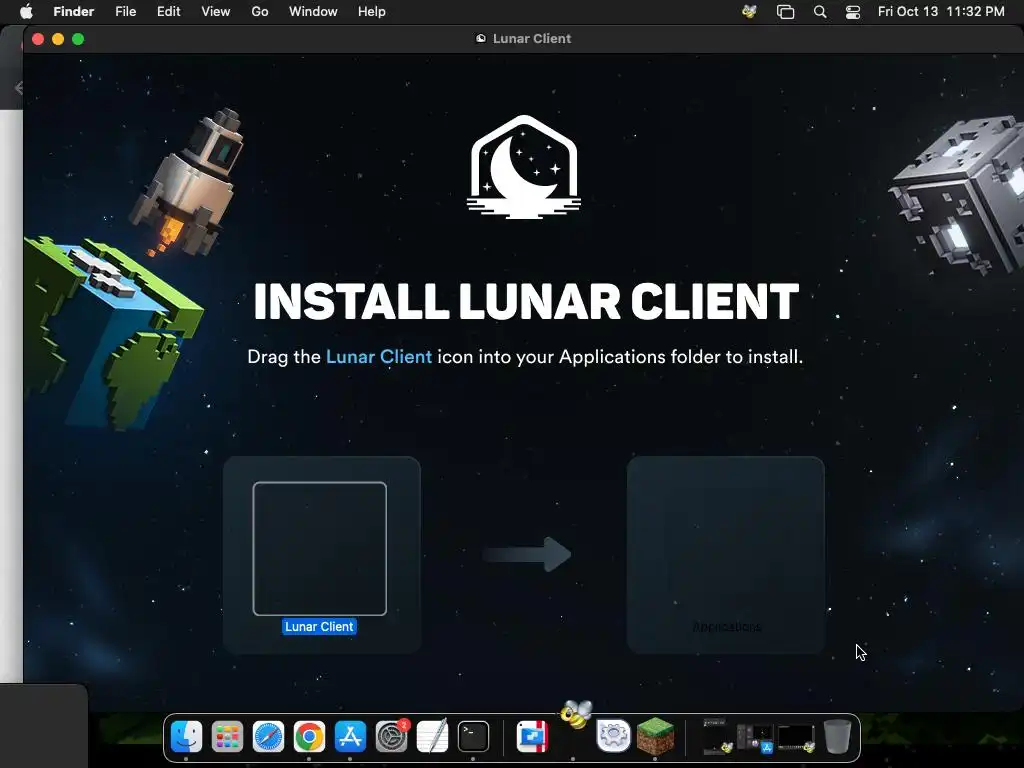Screen dimensions: 1024x768
Task: Open the Finder menu in menu bar
Action: click(73, 12)
